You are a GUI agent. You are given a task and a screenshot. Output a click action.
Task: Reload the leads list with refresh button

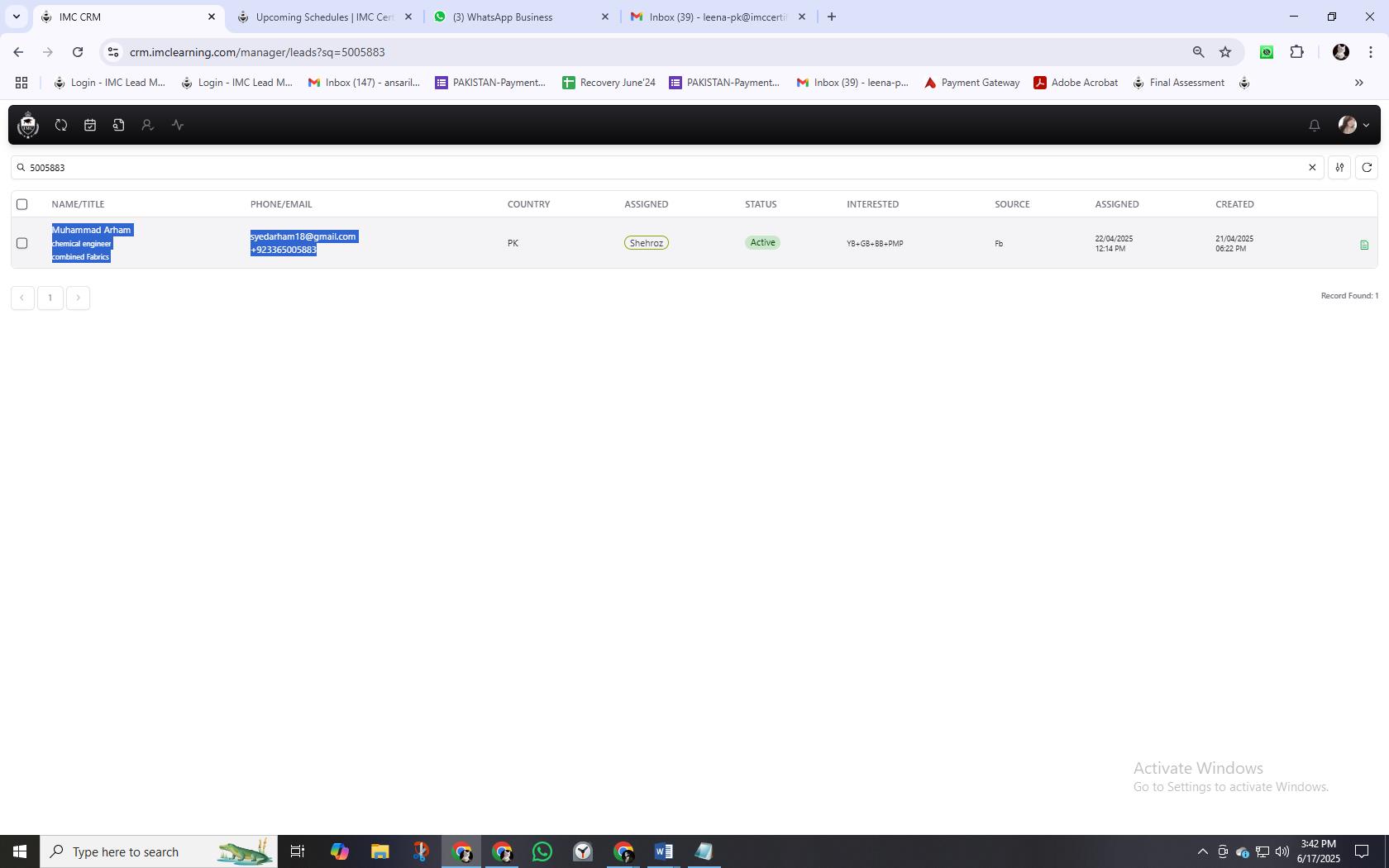[x=1367, y=167]
